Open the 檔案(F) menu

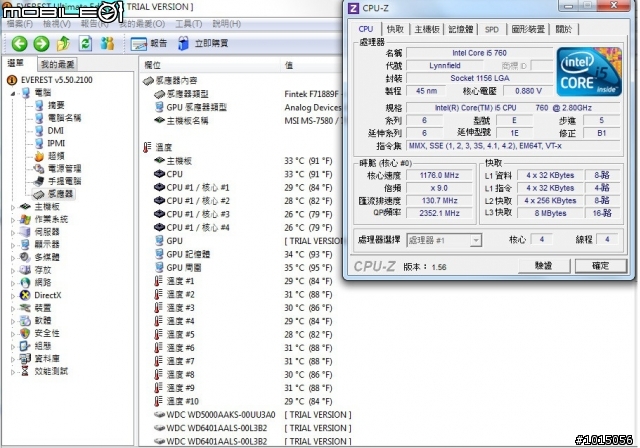tap(20, 24)
